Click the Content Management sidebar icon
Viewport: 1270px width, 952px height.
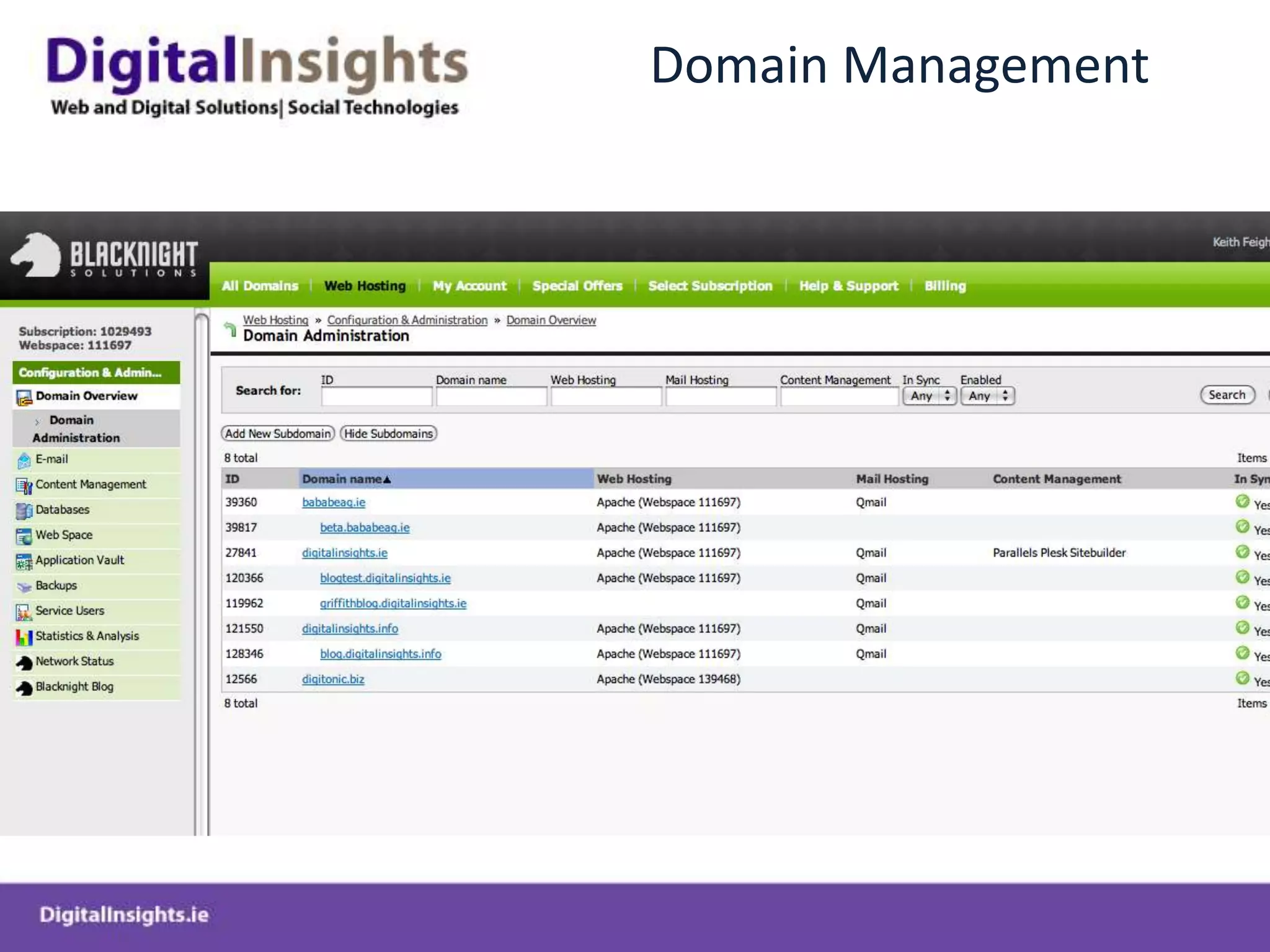tap(24, 486)
